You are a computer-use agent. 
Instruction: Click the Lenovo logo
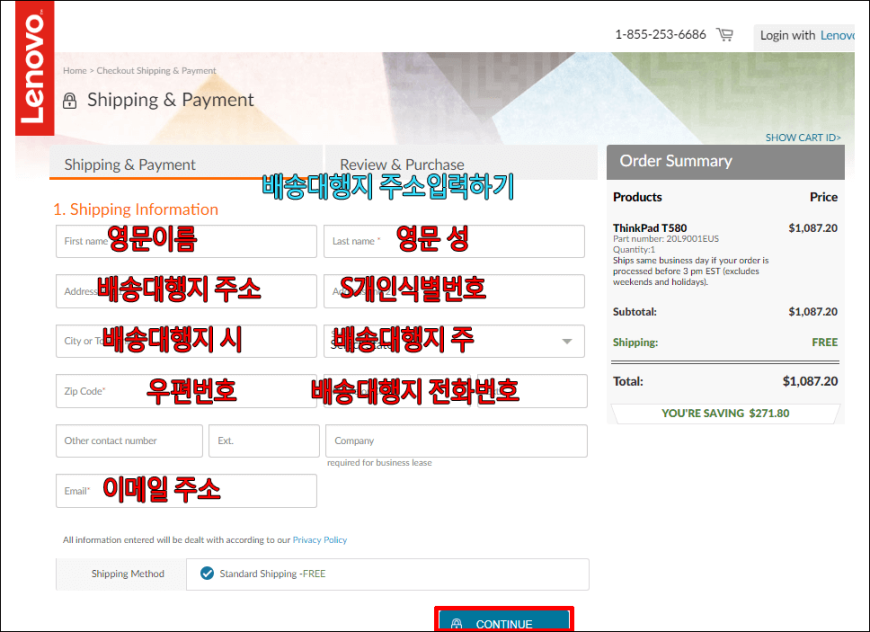(34, 68)
